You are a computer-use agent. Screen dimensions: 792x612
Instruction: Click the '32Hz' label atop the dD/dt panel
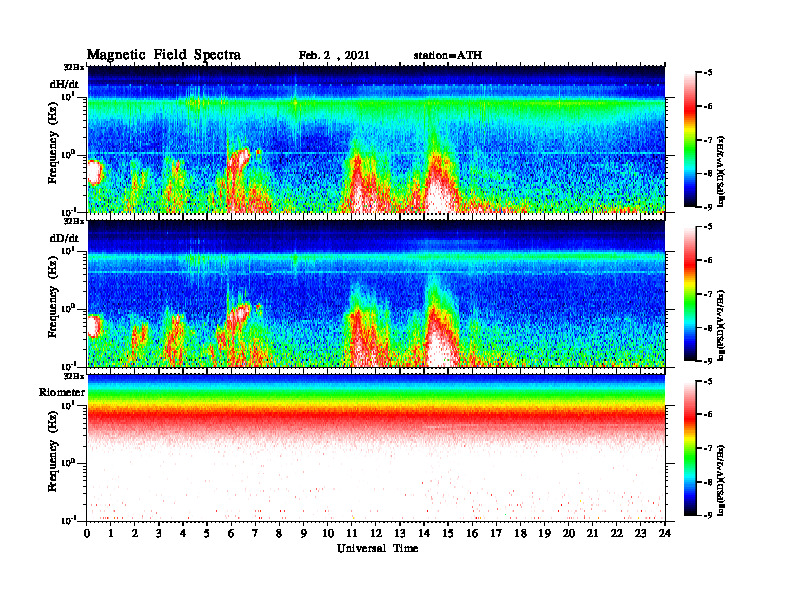click(x=74, y=221)
